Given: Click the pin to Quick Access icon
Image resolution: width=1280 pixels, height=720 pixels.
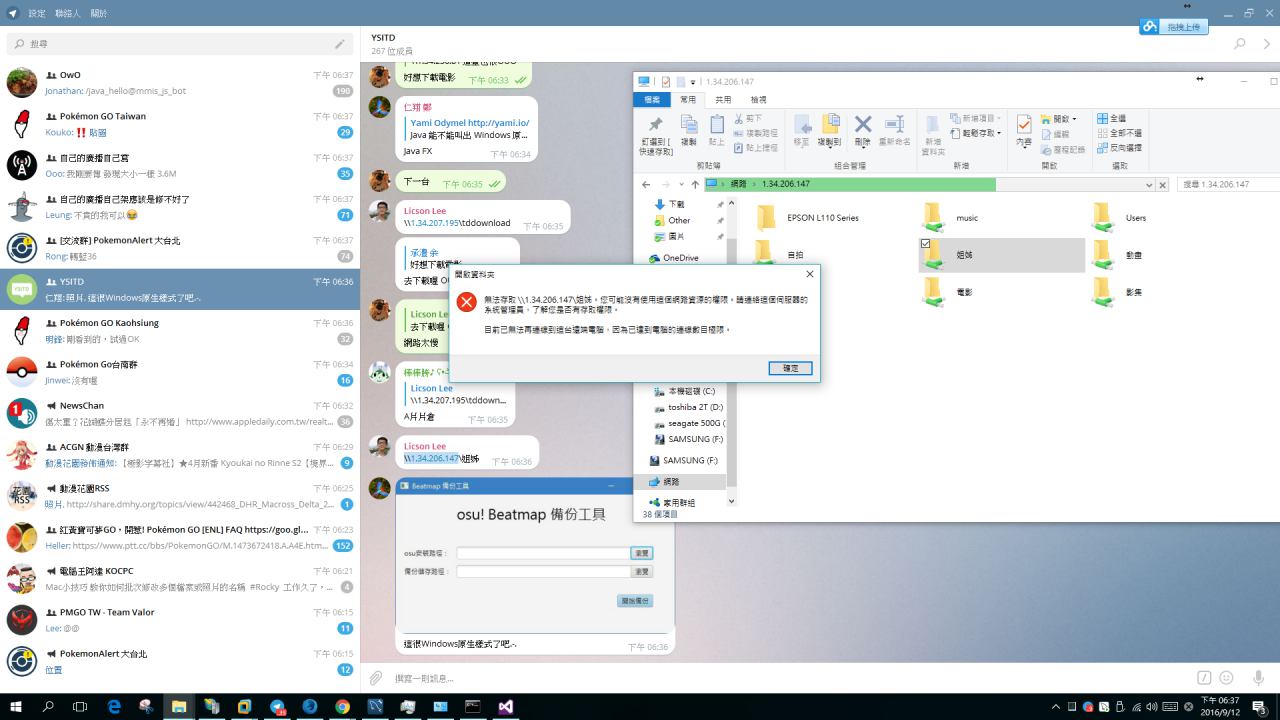Looking at the screenshot, I should (655, 125).
